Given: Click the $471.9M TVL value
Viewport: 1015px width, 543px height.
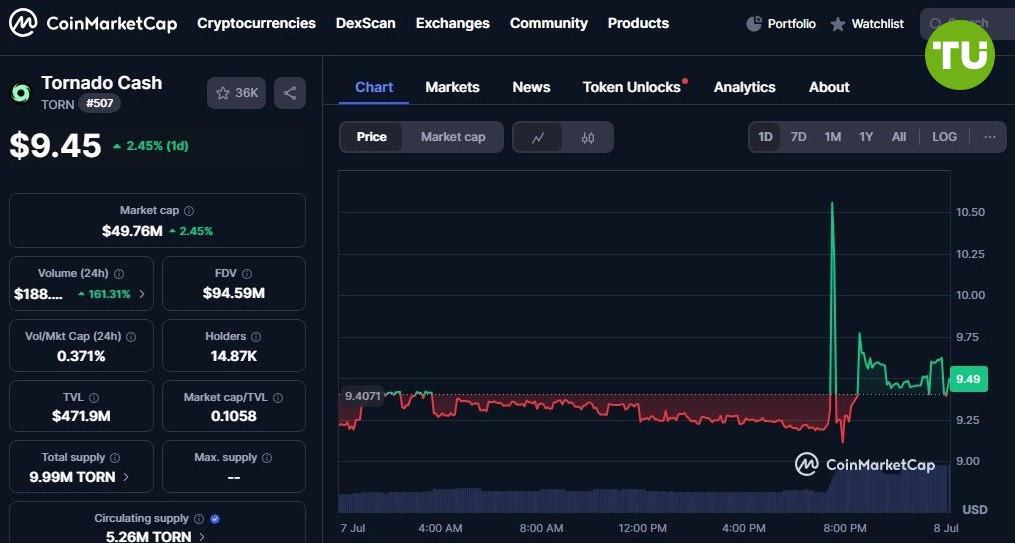Looking at the screenshot, I should (x=81, y=416).
